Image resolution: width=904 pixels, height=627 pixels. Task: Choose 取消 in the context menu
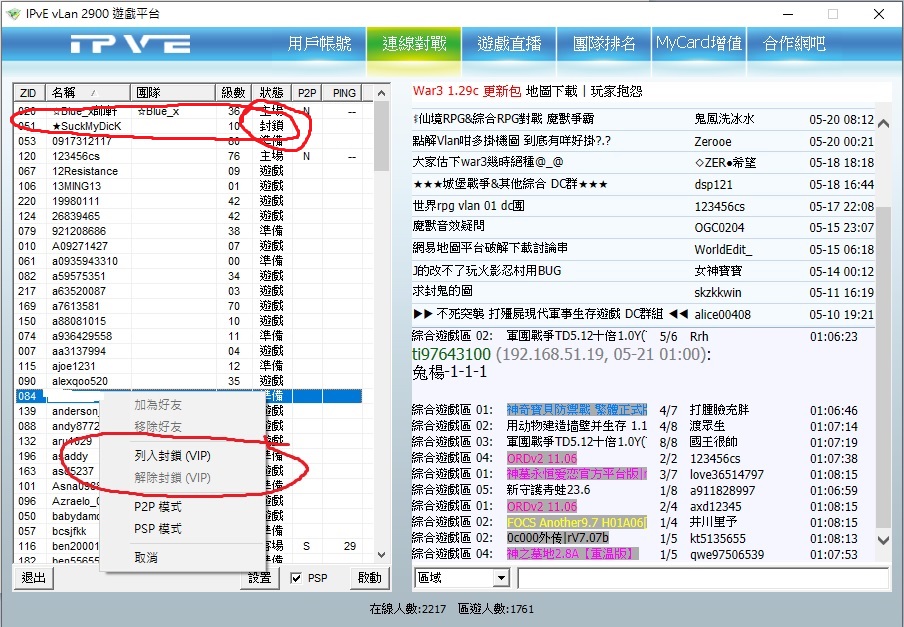point(146,557)
